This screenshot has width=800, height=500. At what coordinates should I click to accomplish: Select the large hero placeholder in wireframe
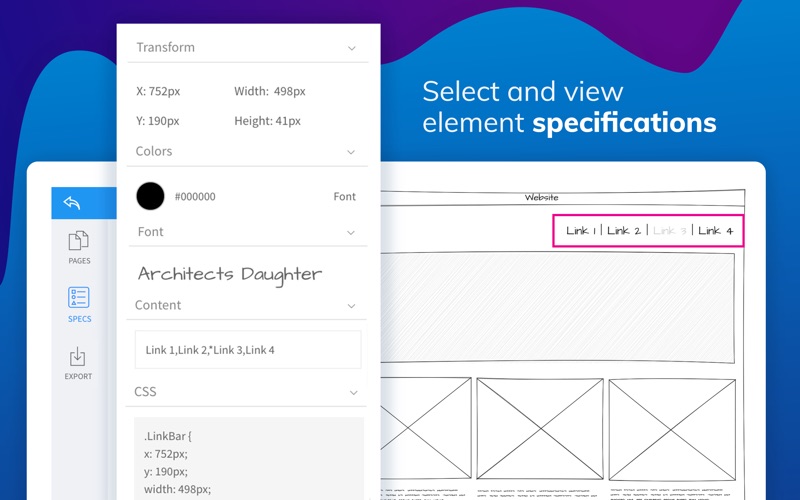(x=558, y=308)
